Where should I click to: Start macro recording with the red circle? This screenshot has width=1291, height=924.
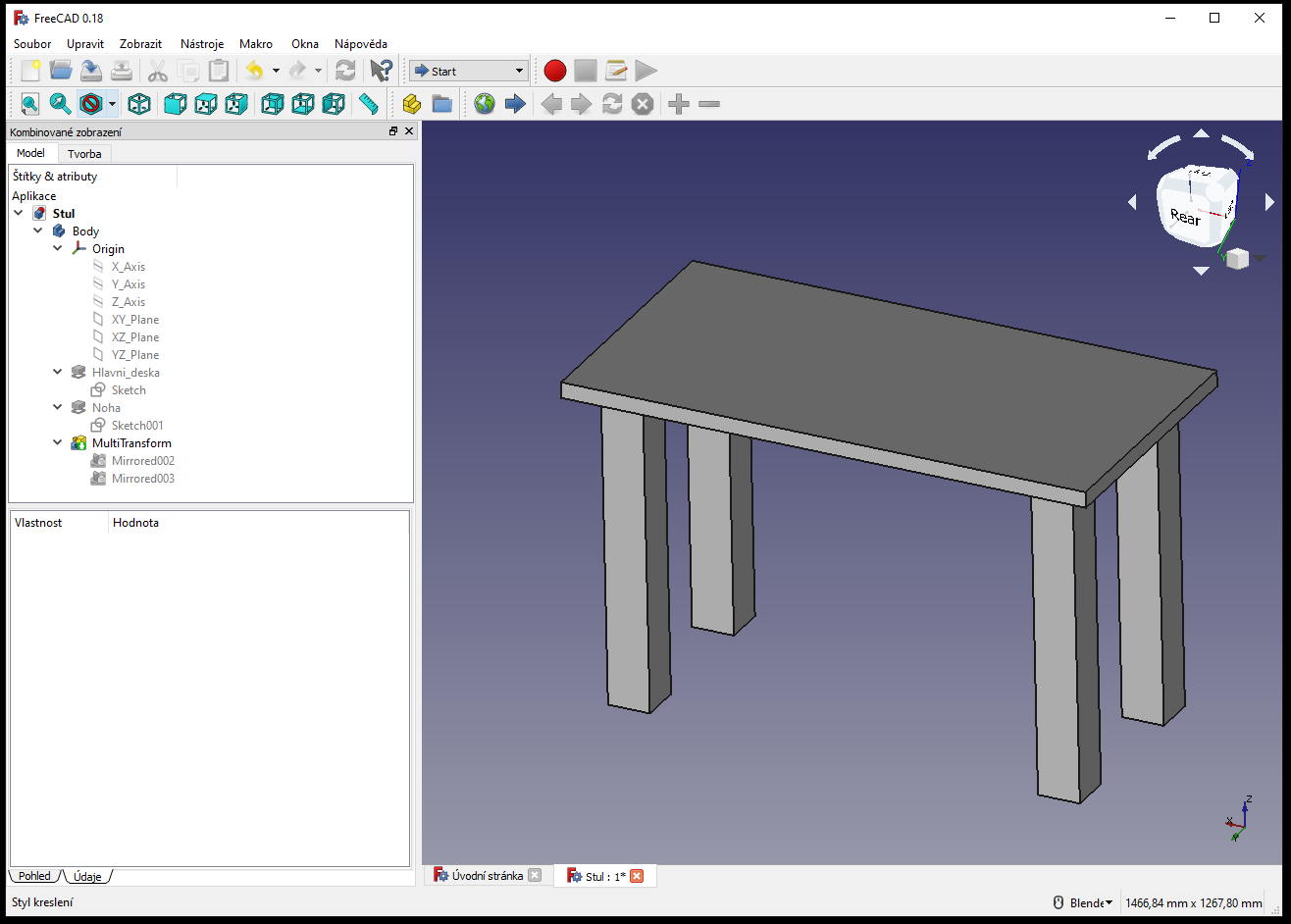pos(555,71)
